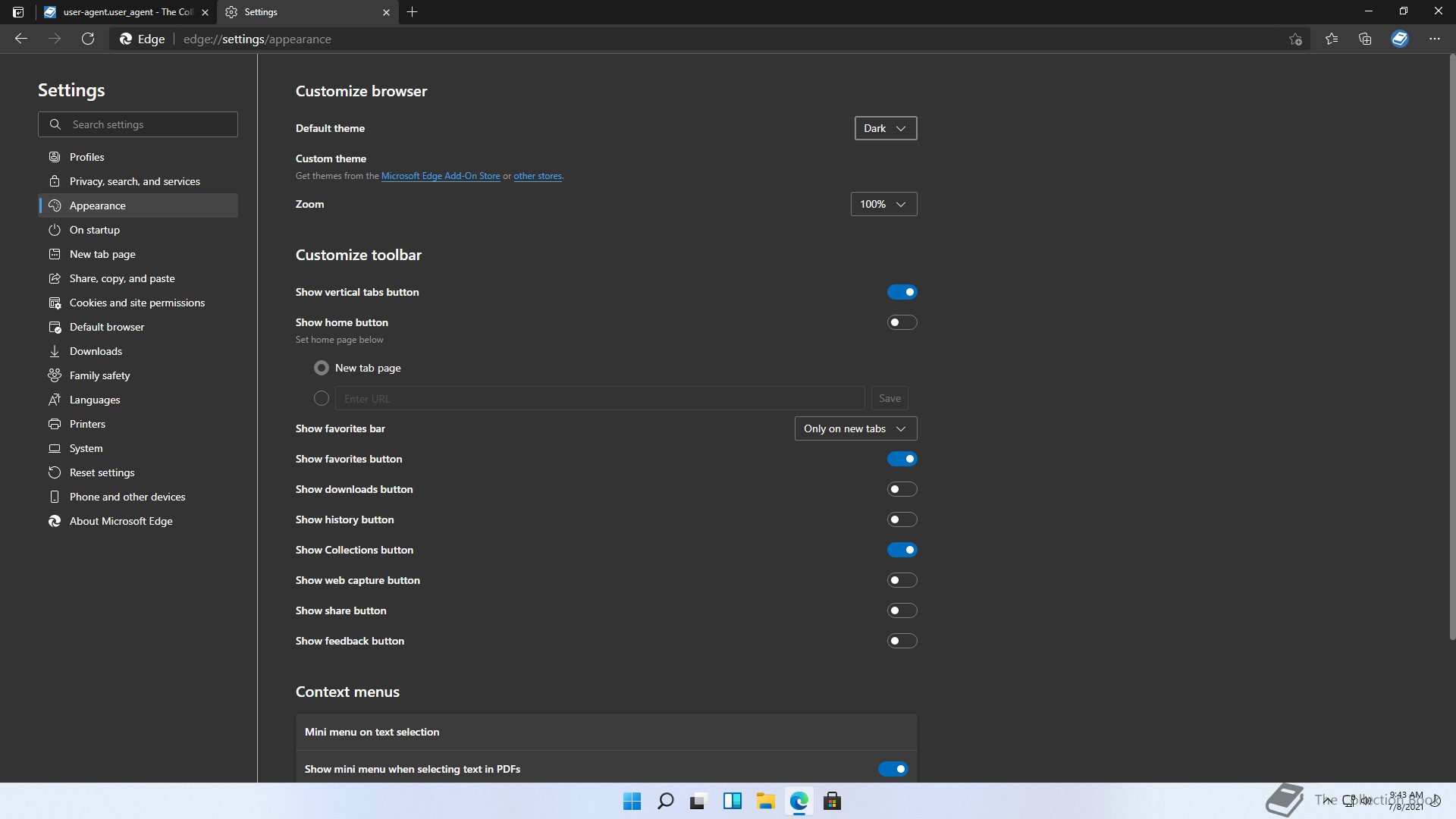Select the Enter URL radio button
This screenshot has height=819, width=1456.
tap(322, 398)
